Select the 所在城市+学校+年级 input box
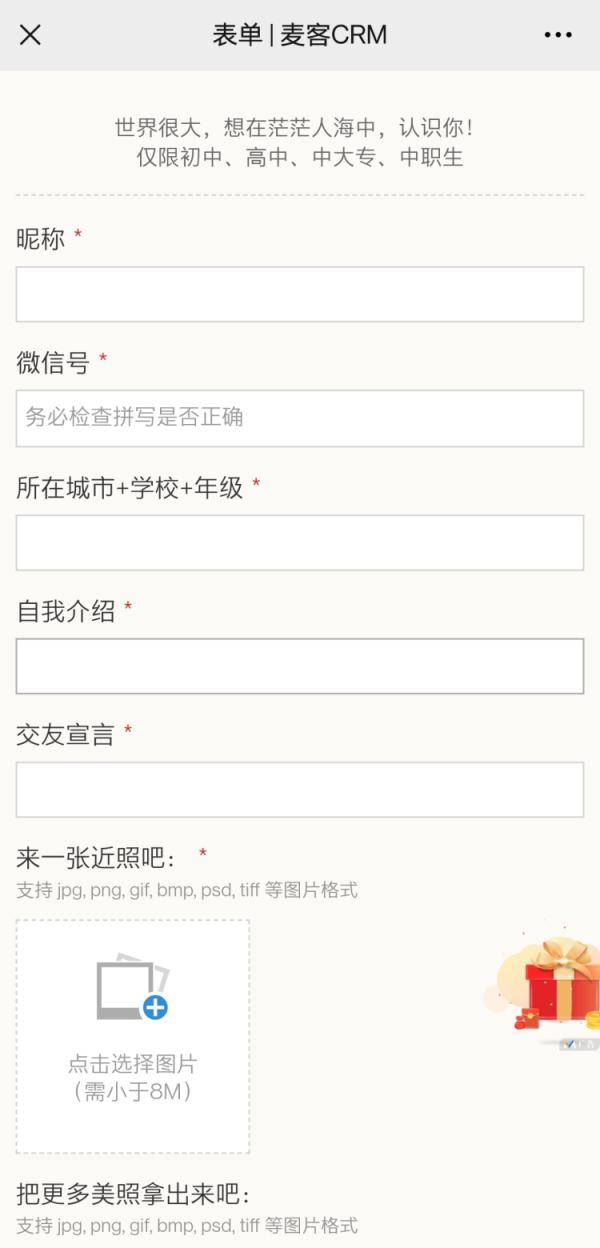 [300, 541]
